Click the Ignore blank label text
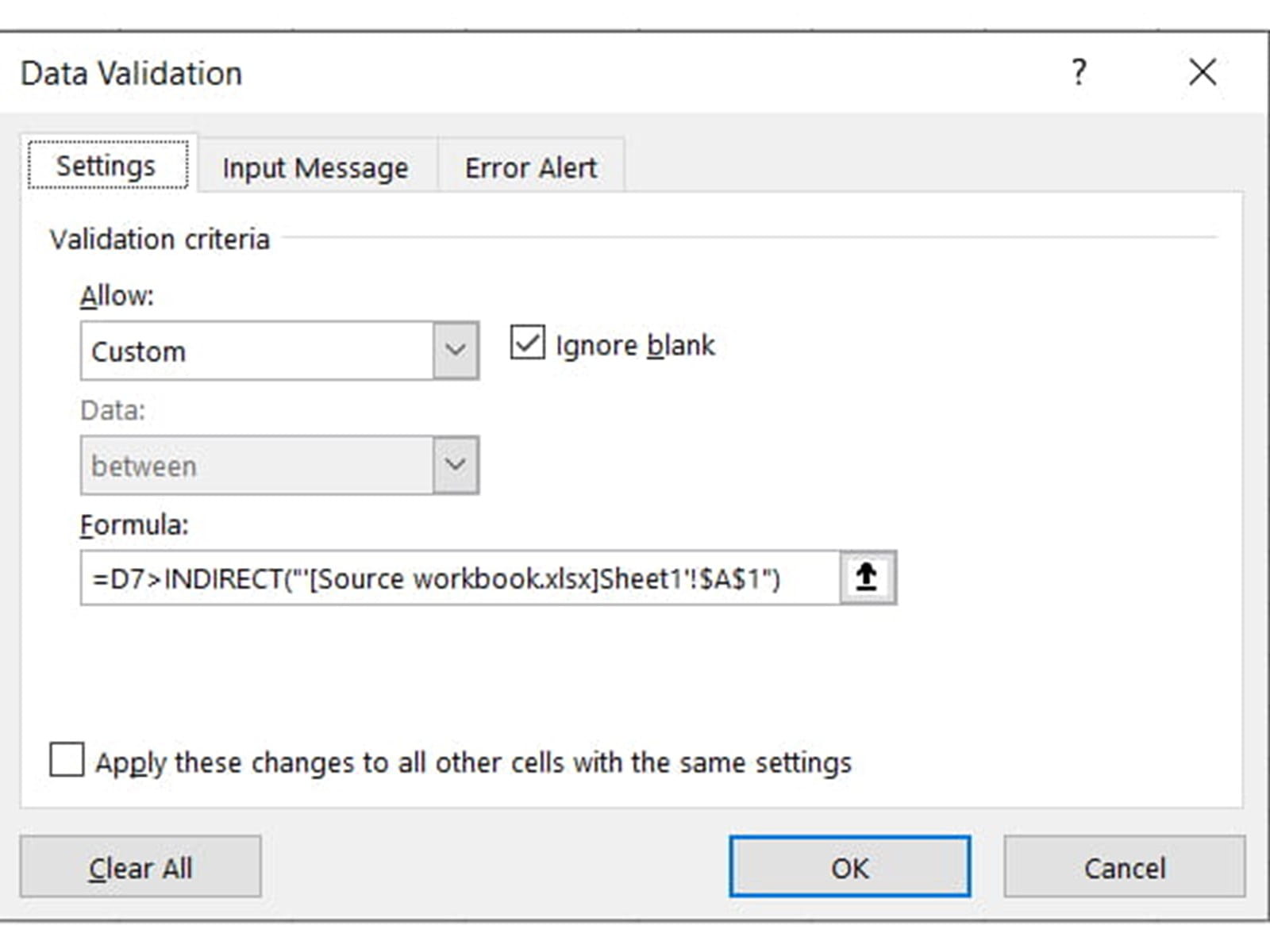The width and height of the screenshot is (1270, 952). pos(635,346)
